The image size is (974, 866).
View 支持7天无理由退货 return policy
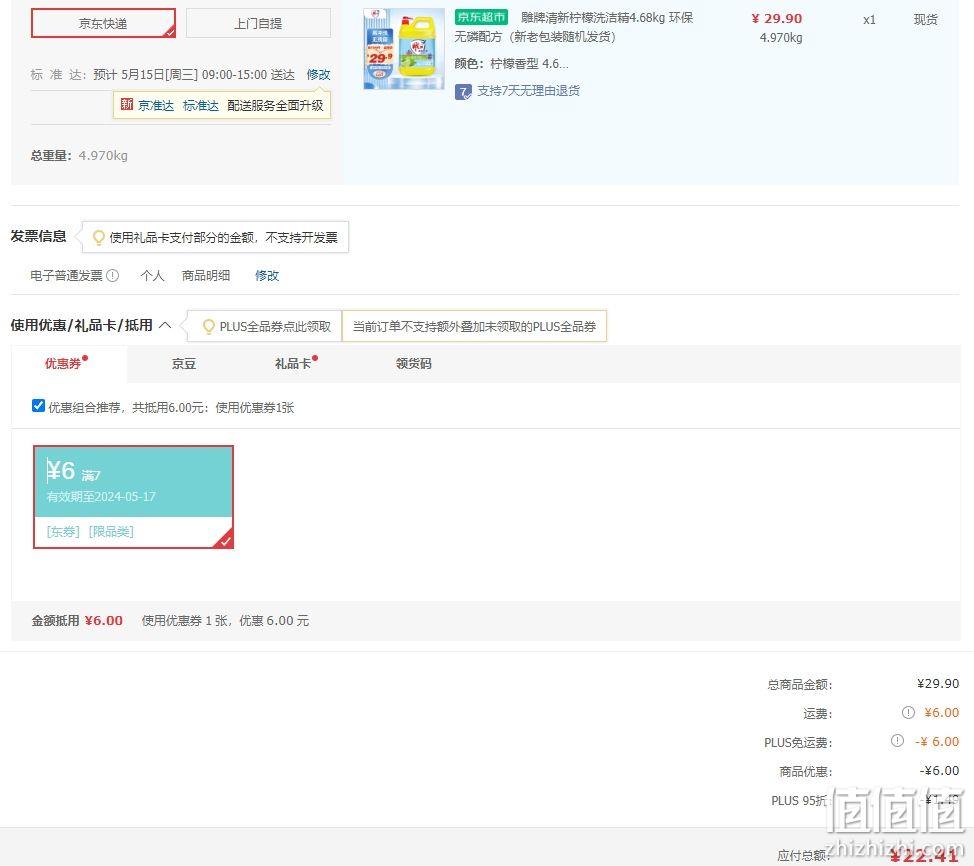pos(529,91)
